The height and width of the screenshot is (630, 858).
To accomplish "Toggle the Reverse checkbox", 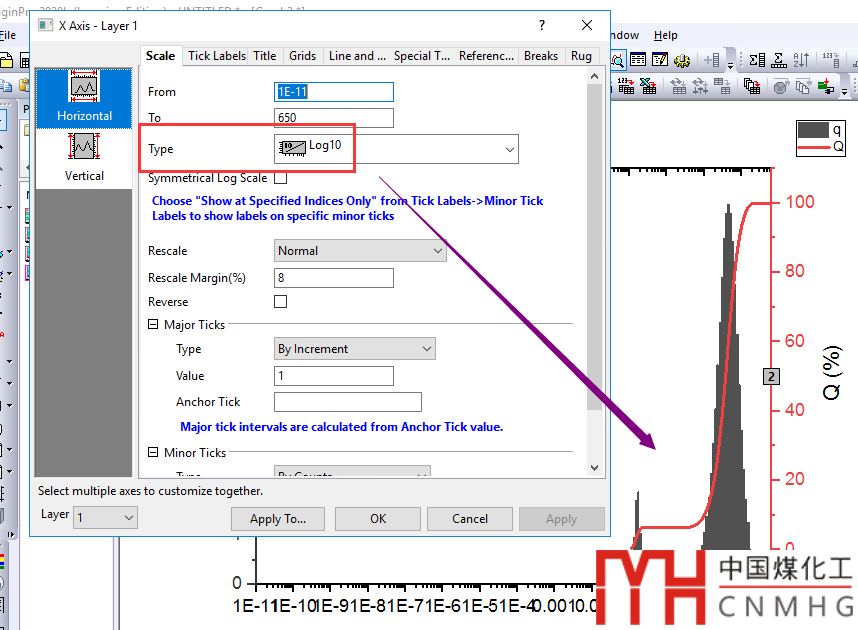I will [x=280, y=302].
